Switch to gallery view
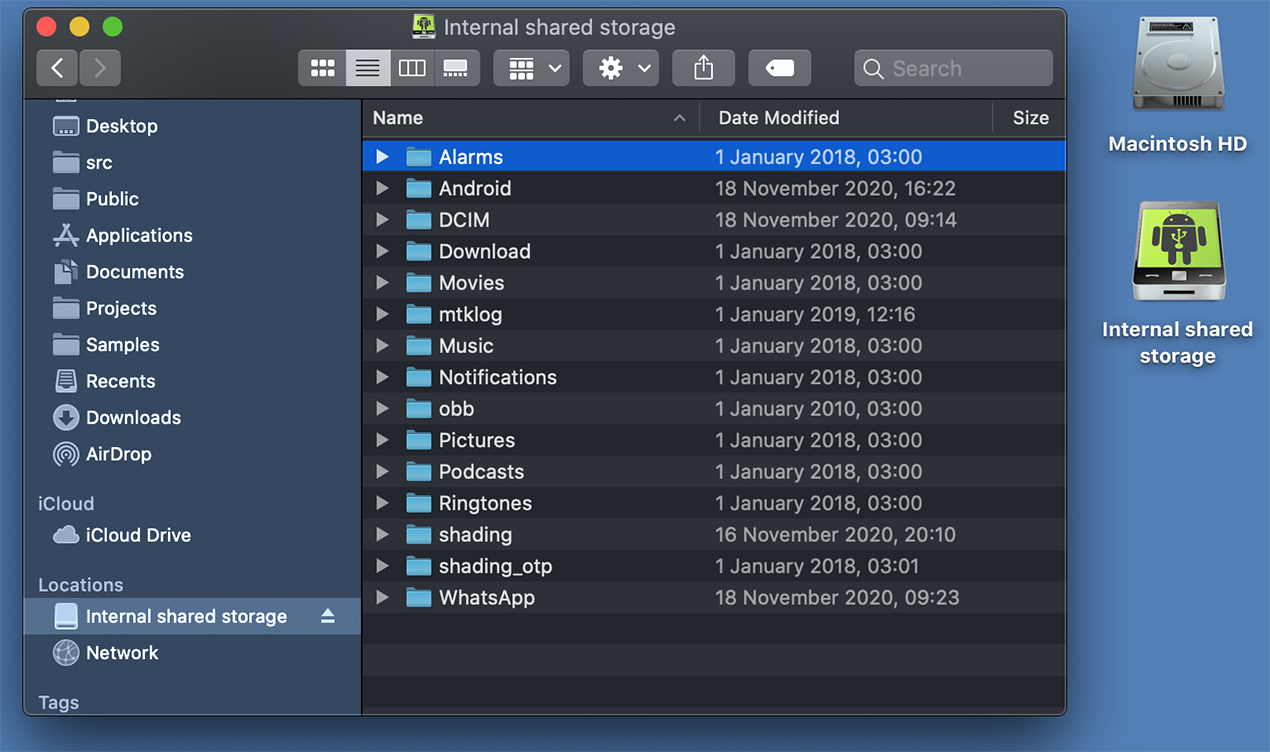1270x752 pixels. coord(456,67)
